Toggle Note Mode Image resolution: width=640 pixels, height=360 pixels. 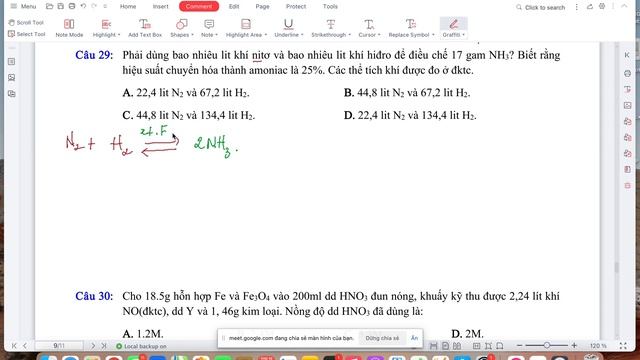[x=69, y=28]
